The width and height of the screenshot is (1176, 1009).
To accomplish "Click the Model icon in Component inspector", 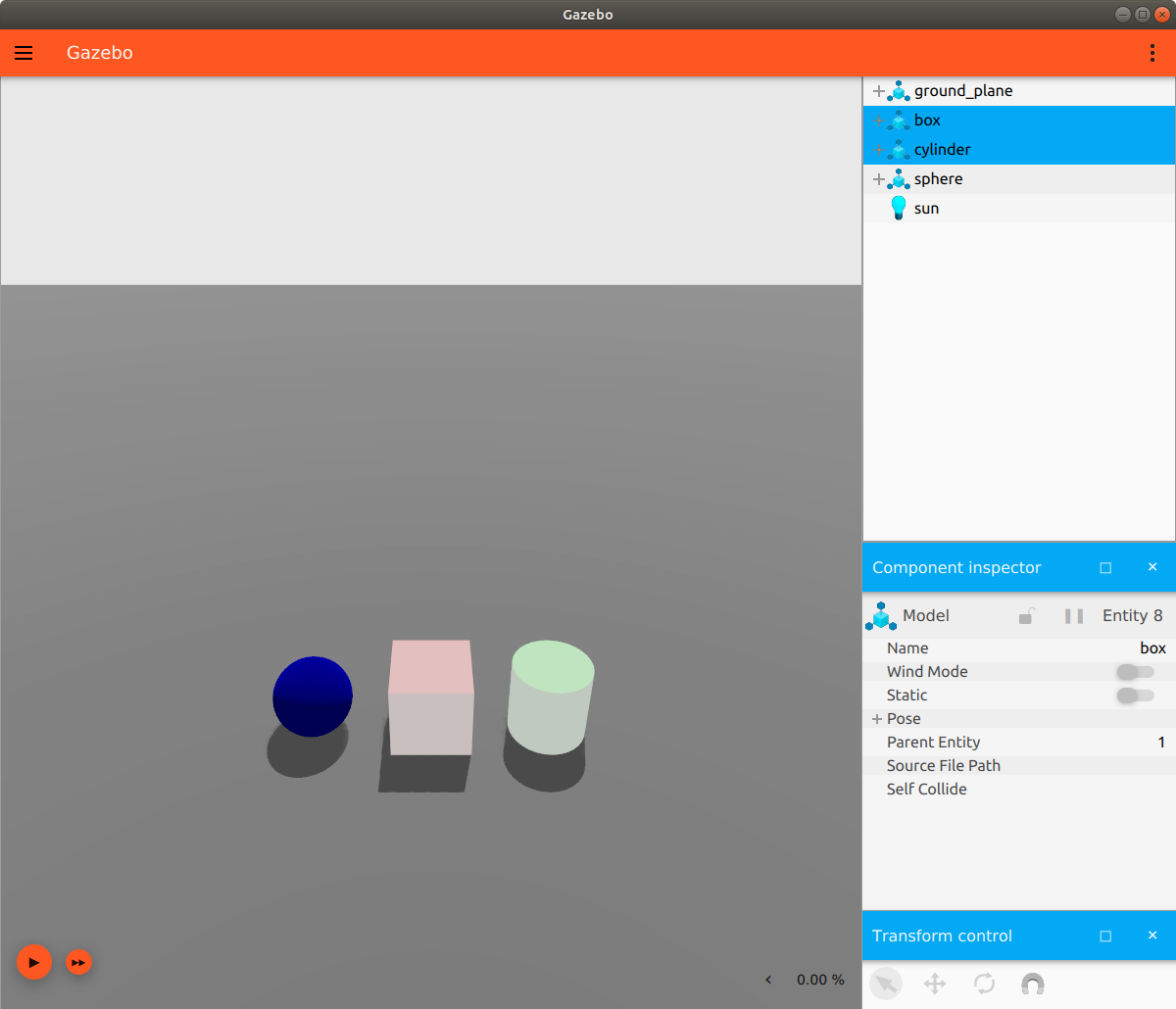I will [x=881, y=616].
